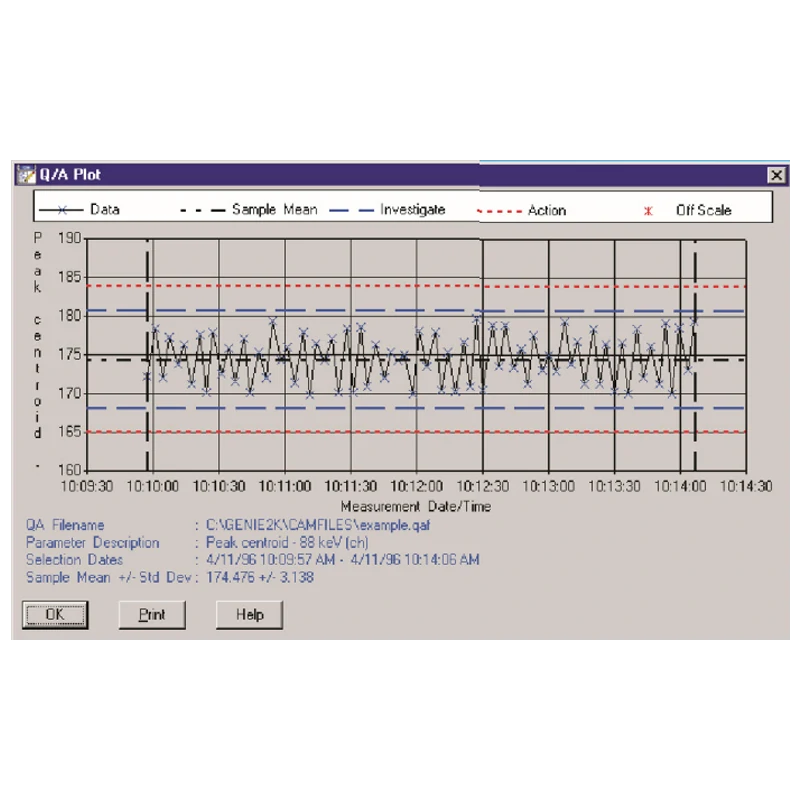Click the Q/A Plot title bar icon

tap(26, 174)
